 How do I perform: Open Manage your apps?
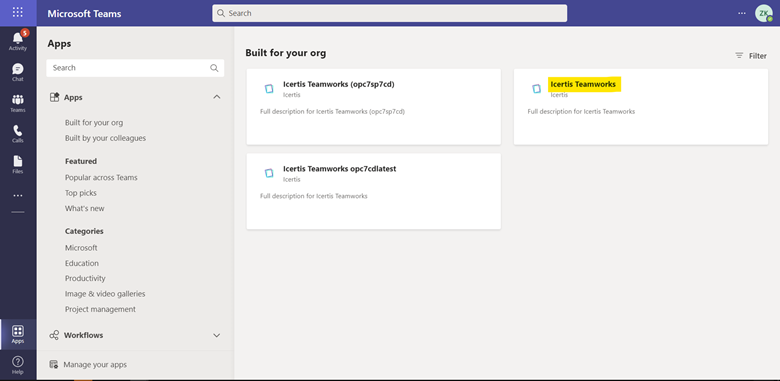(95, 365)
